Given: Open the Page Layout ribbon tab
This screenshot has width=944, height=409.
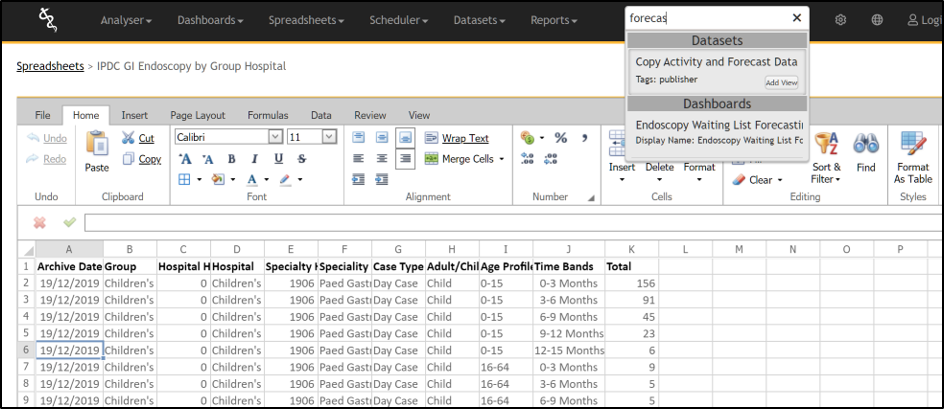Looking at the screenshot, I should click(x=197, y=115).
